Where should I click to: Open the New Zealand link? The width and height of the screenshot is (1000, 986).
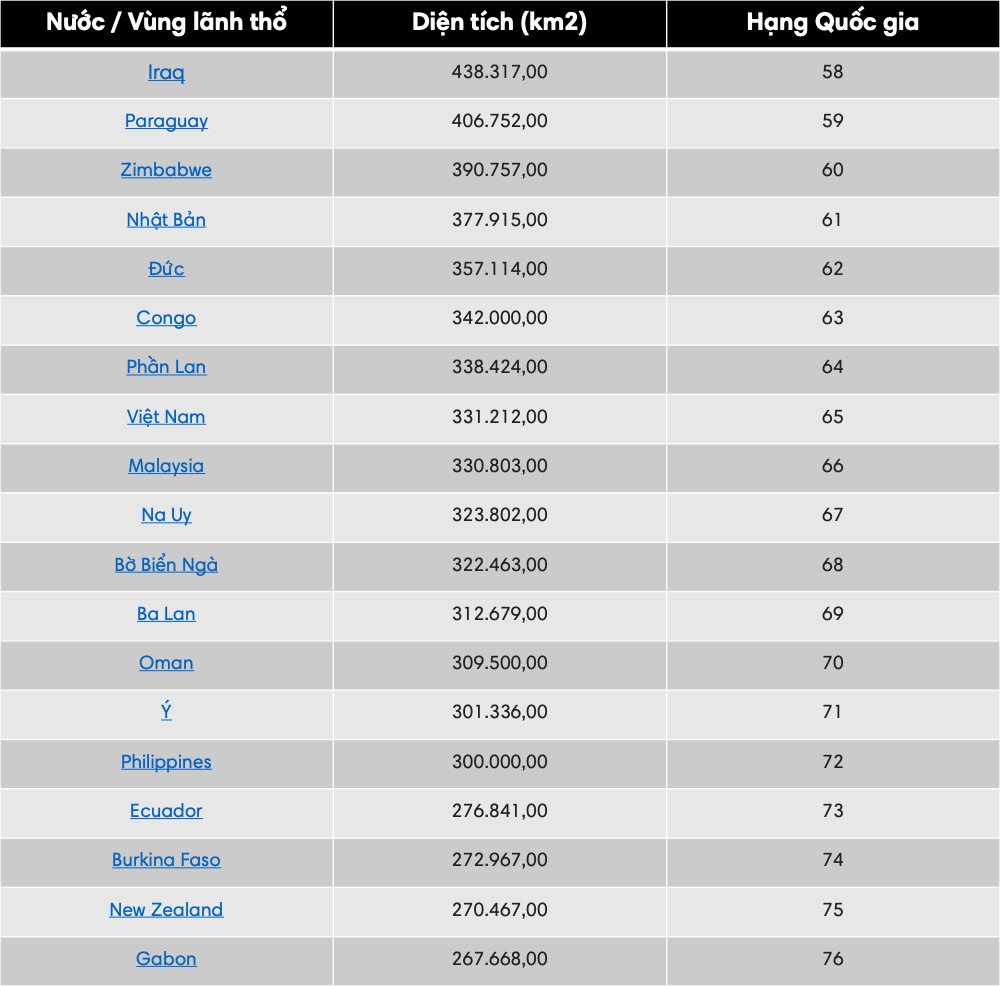pos(166,909)
